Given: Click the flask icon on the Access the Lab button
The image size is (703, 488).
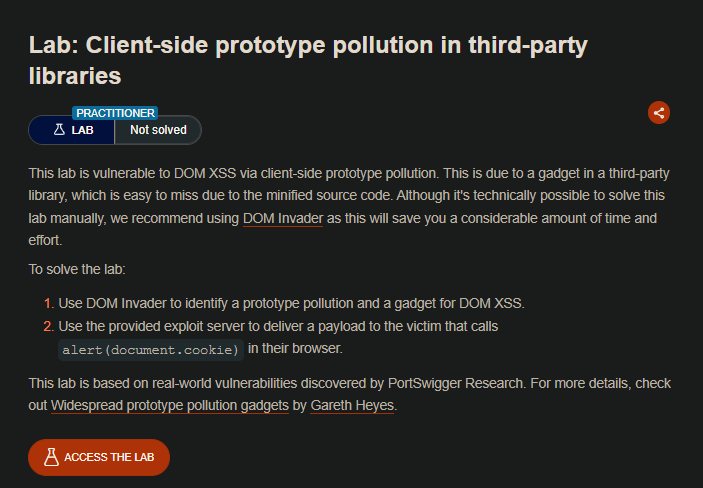Looking at the screenshot, I should (x=47, y=457).
